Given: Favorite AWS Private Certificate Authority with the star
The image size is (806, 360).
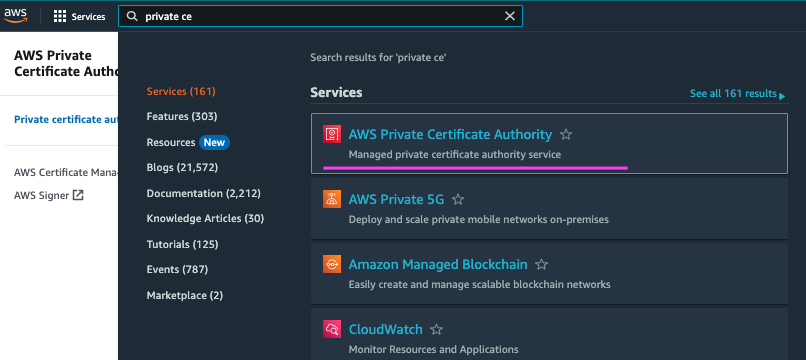Looking at the screenshot, I should (x=566, y=135).
